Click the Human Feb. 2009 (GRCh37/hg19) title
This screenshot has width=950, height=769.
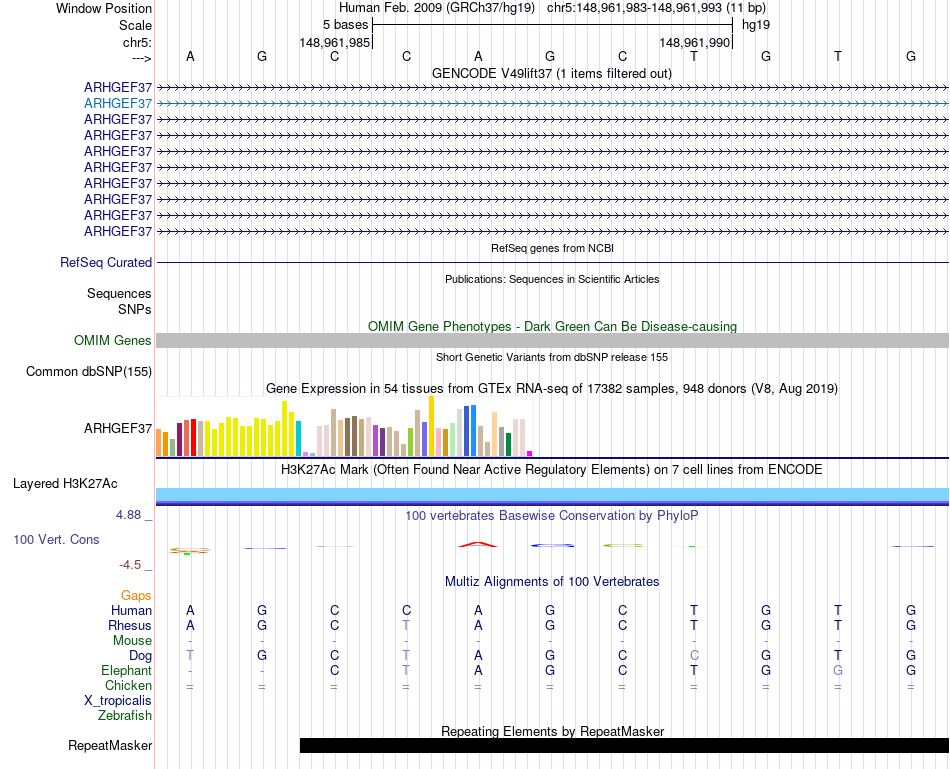[x=436, y=8]
